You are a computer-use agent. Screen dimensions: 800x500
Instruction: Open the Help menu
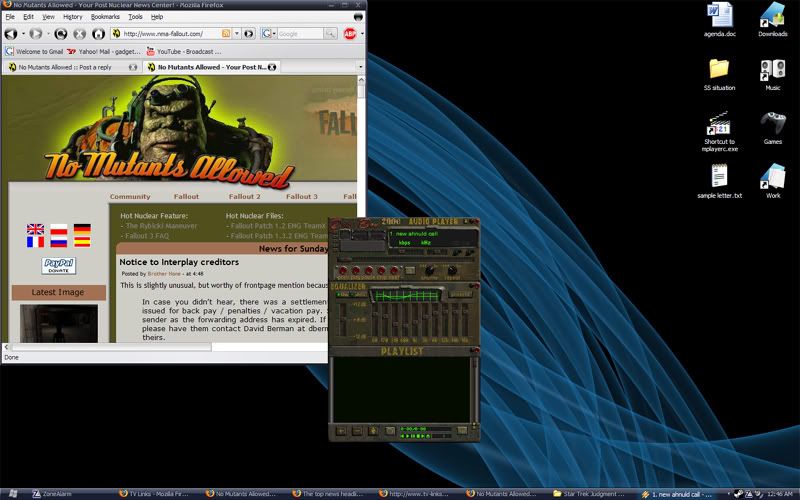(x=157, y=17)
